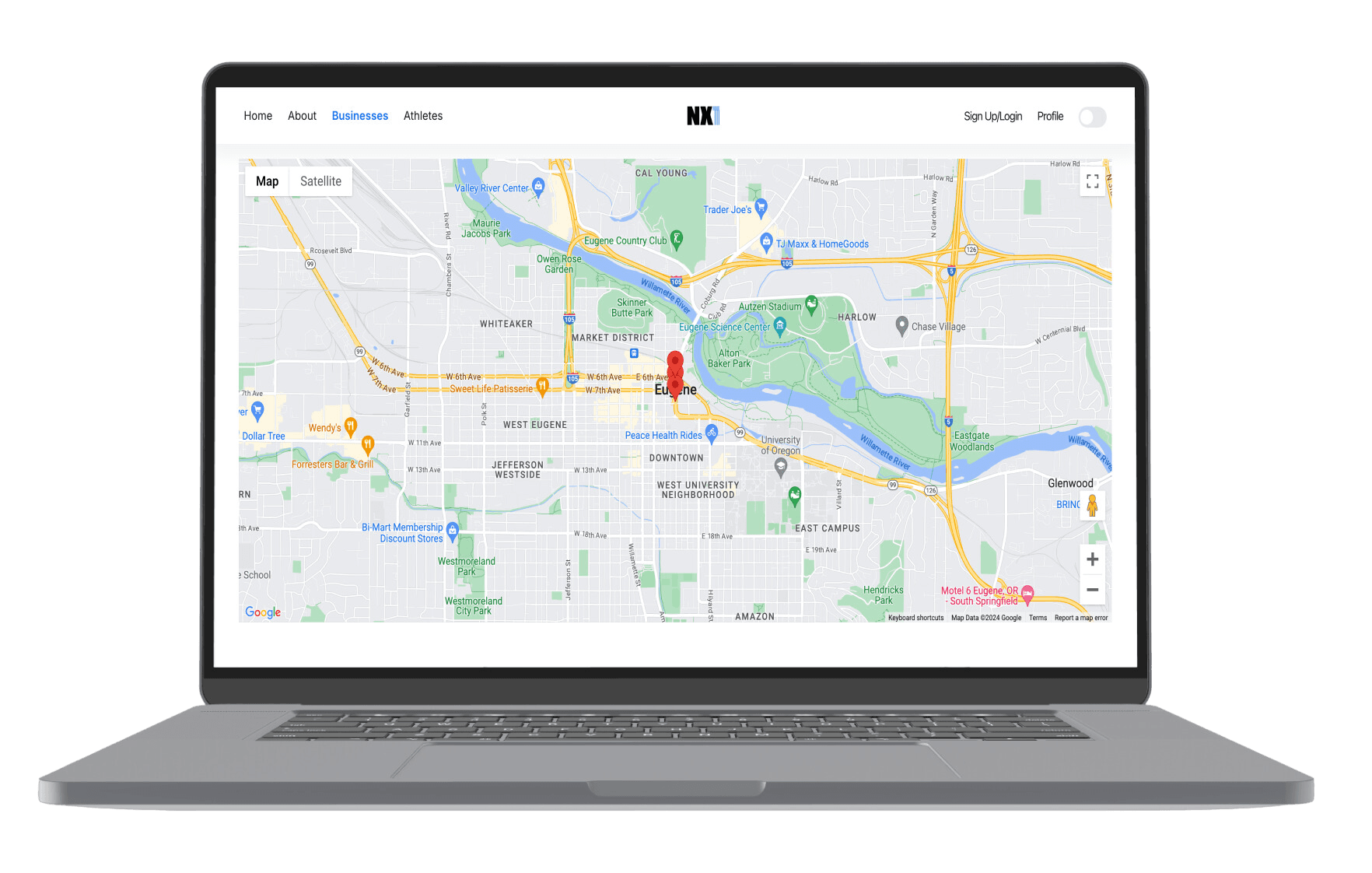
Task: Click the MARKET DISTRICT label
Action: tap(613, 338)
